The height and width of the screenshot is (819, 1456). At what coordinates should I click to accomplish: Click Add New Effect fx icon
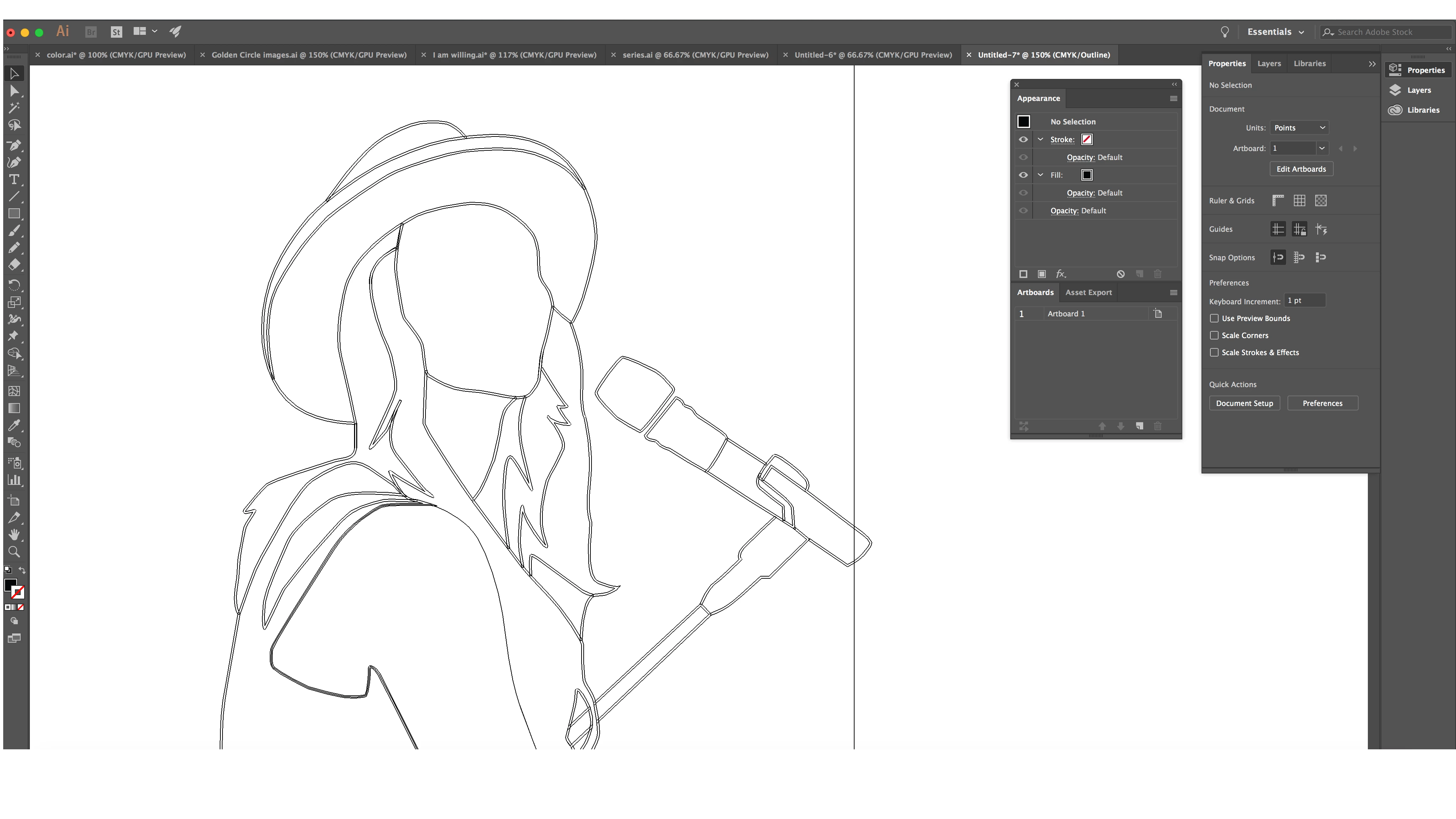pyautogui.click(x=1061, y=274)
